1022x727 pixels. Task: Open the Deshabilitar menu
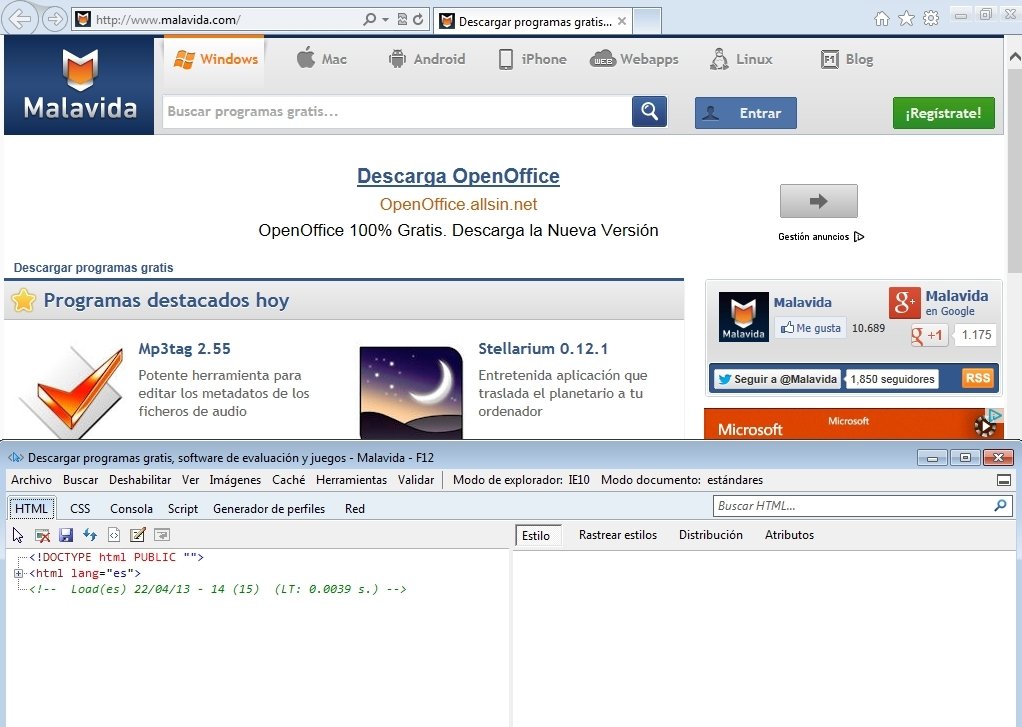pyautogui.click(x=140, y=480)
